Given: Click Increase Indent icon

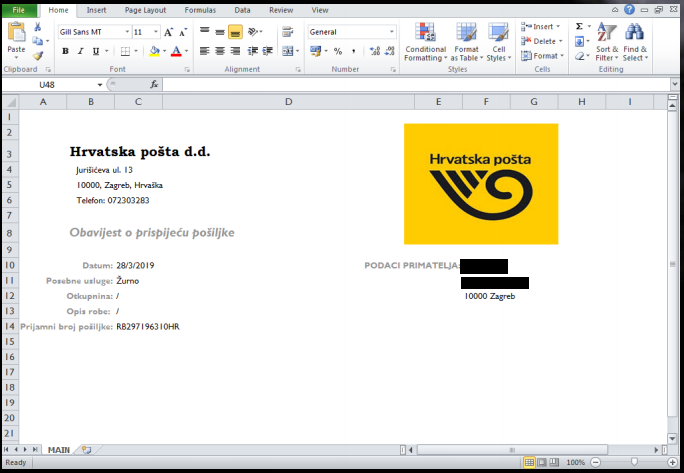Looking at the screenshot, I should tap(267, 51).
